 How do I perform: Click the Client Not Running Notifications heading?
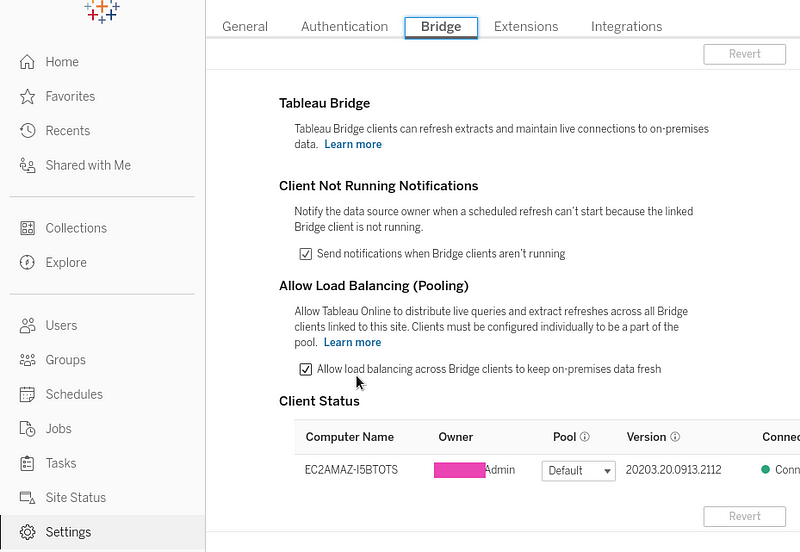(x=379, y=186)
